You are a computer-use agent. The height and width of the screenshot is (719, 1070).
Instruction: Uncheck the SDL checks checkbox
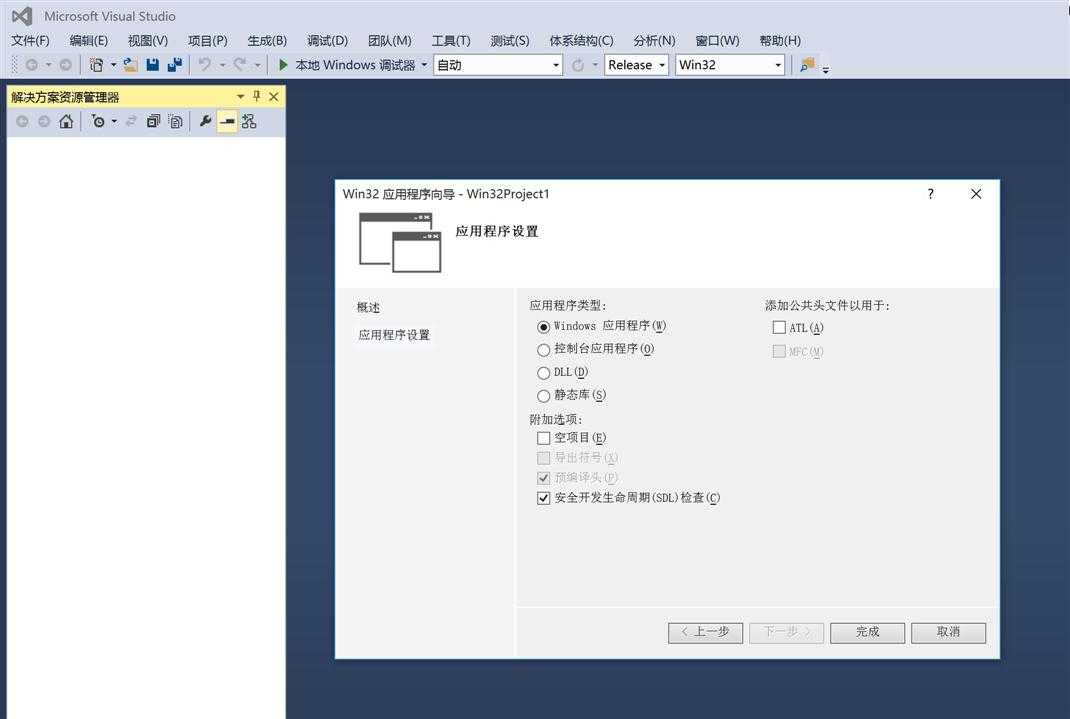click(543, 498)
